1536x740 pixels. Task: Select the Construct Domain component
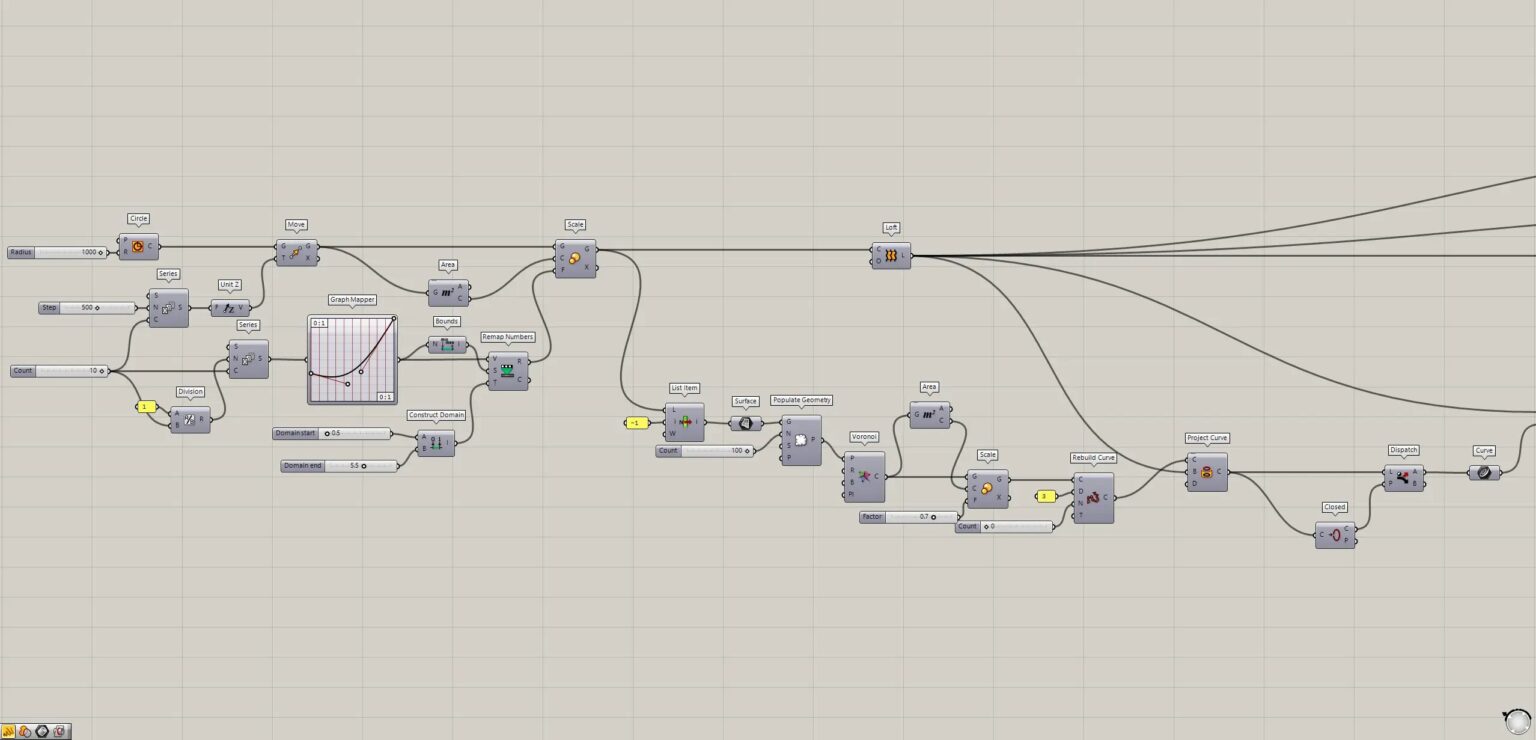click(435, 442)
